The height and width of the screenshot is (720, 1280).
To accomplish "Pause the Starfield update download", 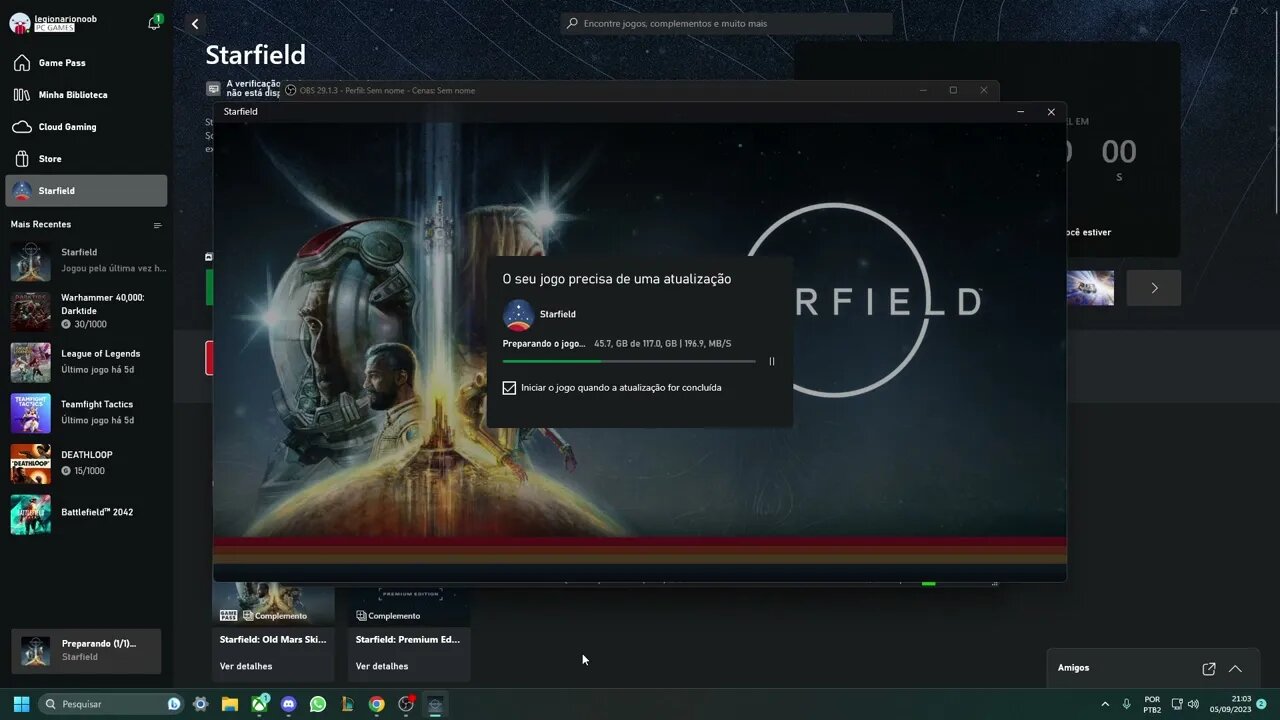I will coord(771,361).
